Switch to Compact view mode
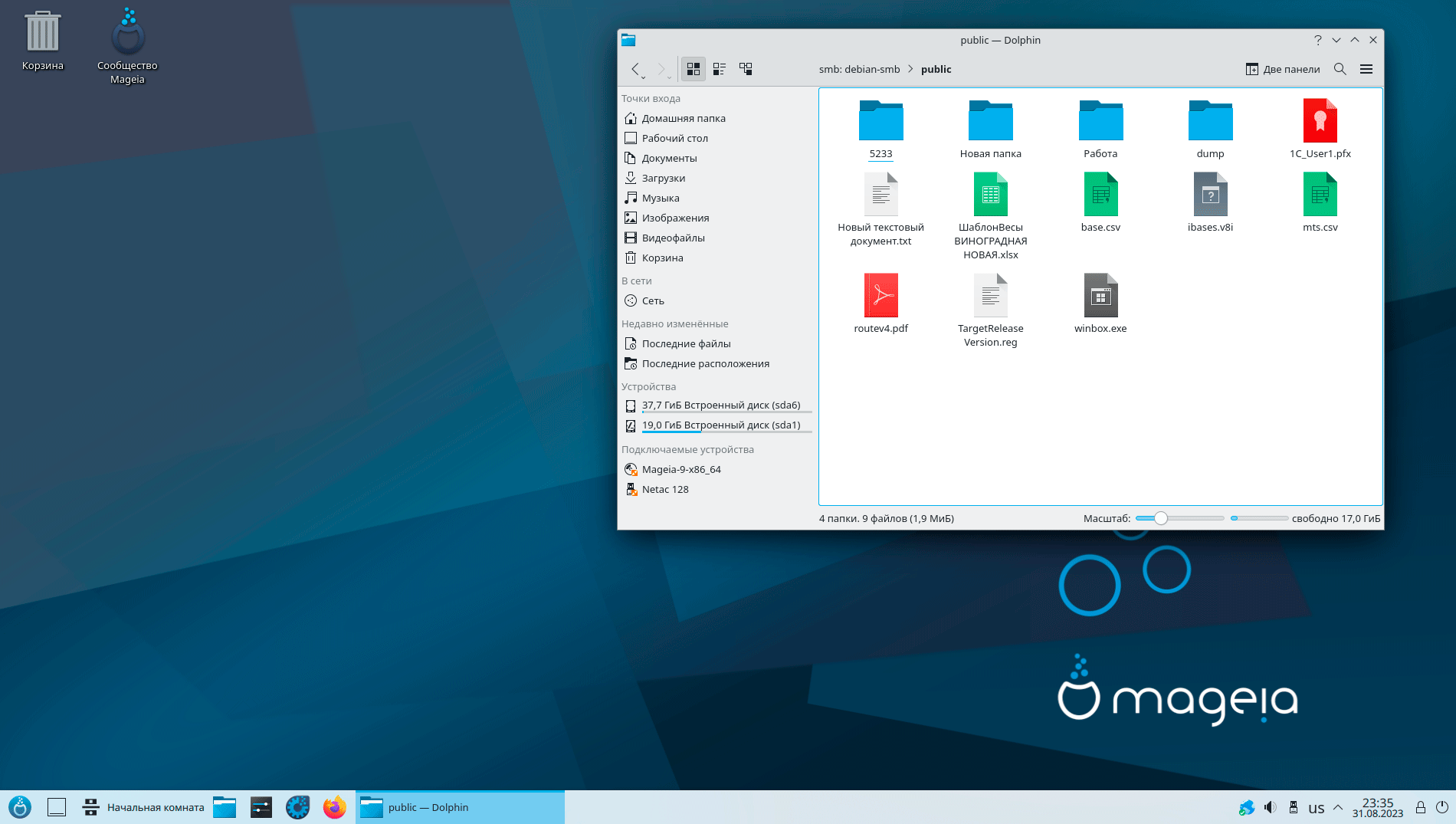The image size is (1456, 824). [x=719, y=69]
